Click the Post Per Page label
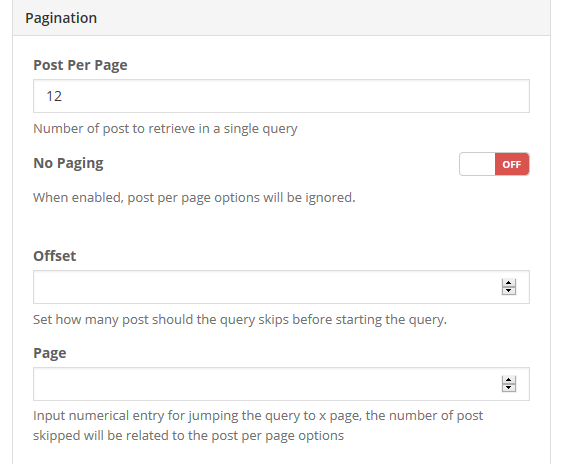 coord(80,65)
